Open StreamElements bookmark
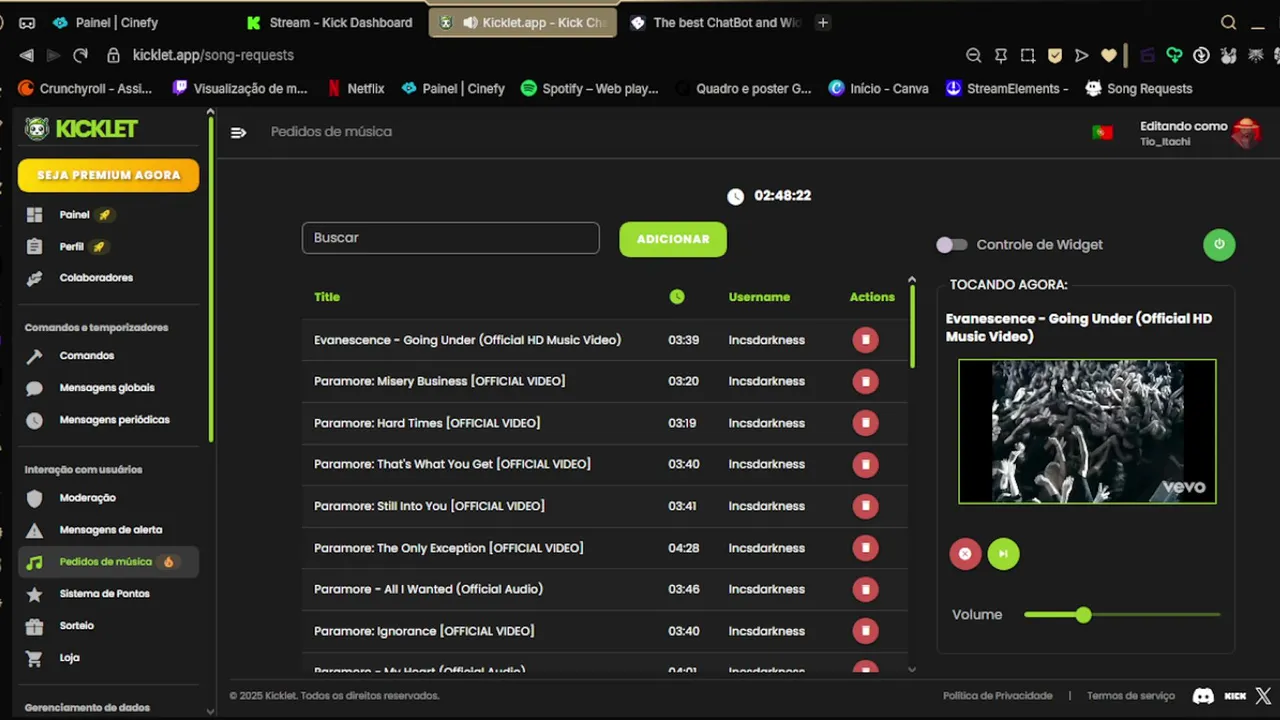This screenshot has height=720, width=1280. click(x=1007, y=88)
